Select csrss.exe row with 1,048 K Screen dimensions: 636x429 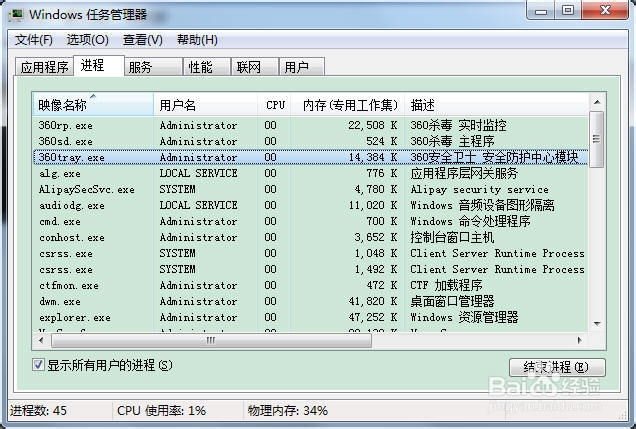tap(311, 253)
